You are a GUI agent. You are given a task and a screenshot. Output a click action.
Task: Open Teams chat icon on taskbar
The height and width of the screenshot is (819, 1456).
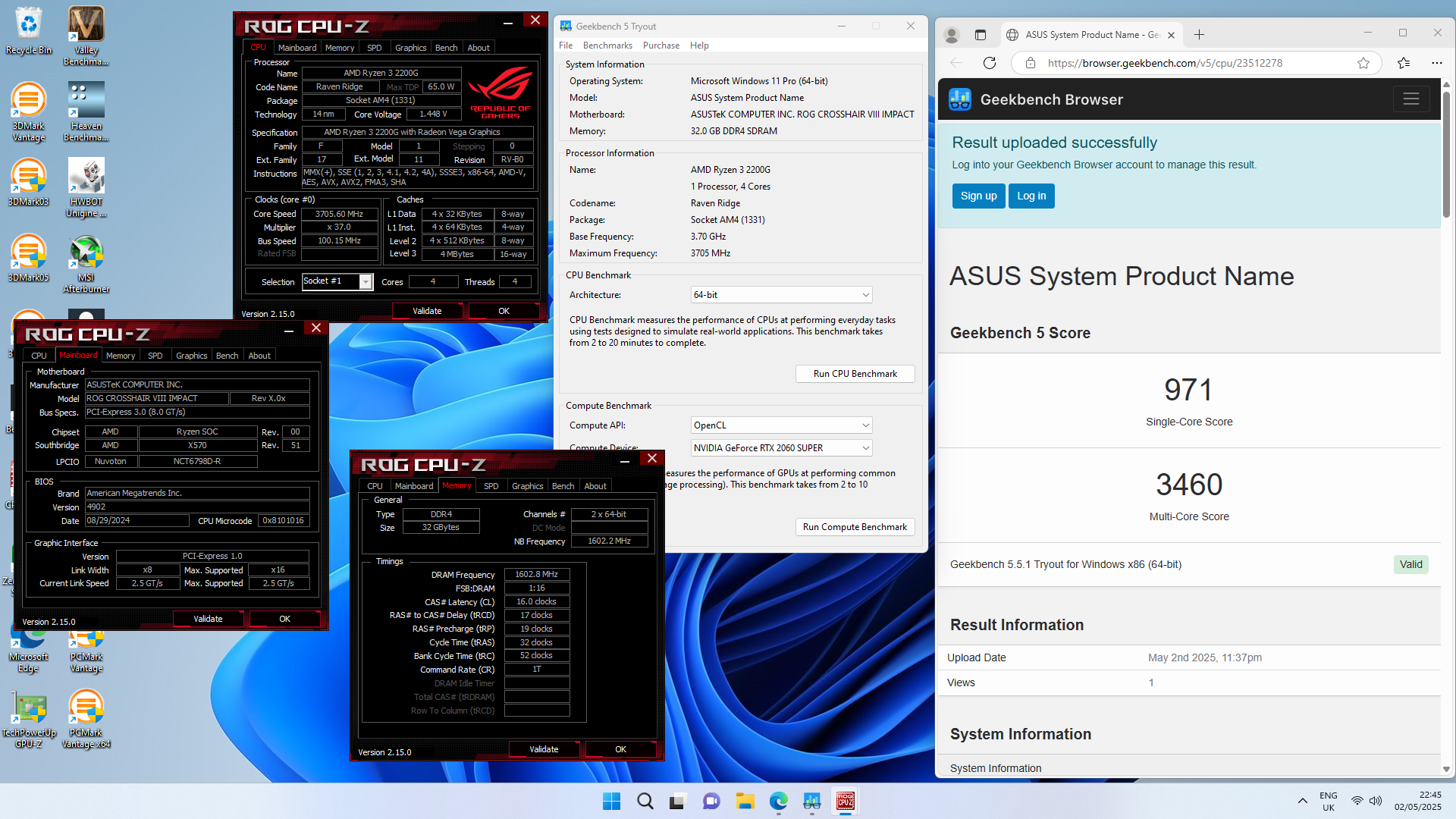pyautogui.click(x=711, y=801)
